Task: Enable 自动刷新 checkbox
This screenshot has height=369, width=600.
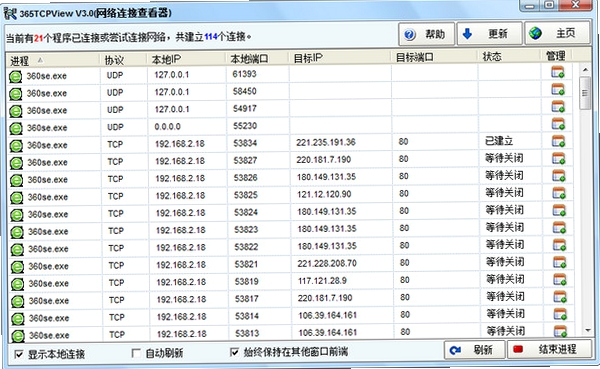Action: [136, 353]
